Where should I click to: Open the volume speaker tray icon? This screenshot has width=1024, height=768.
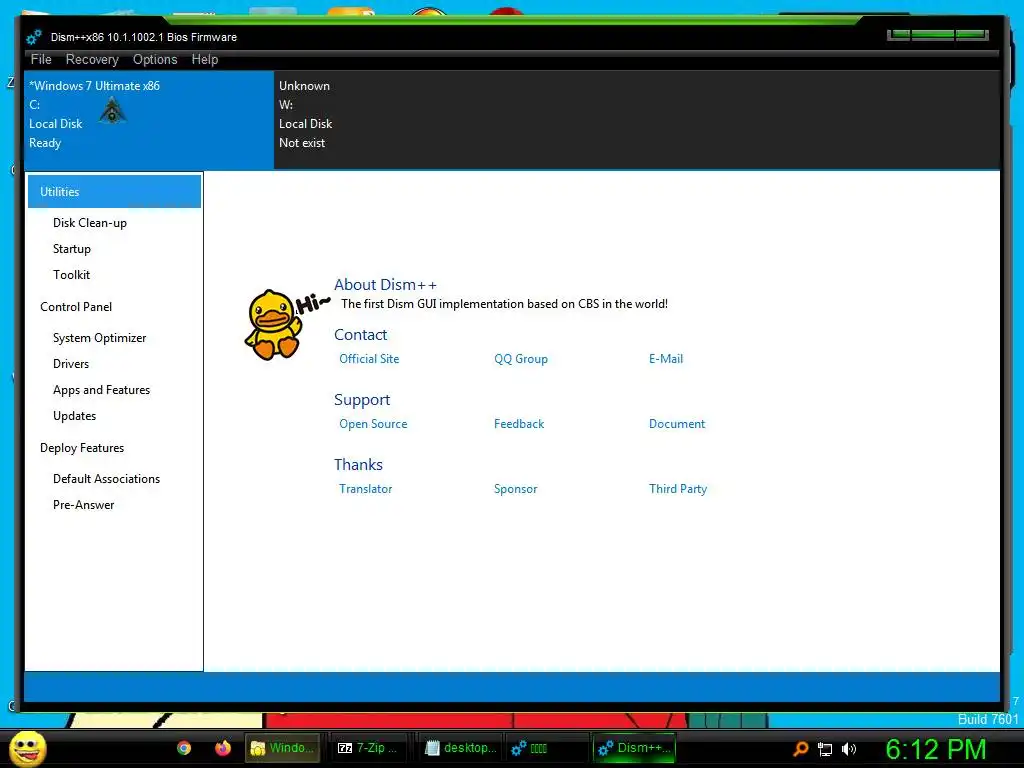[x=849, y=748]
